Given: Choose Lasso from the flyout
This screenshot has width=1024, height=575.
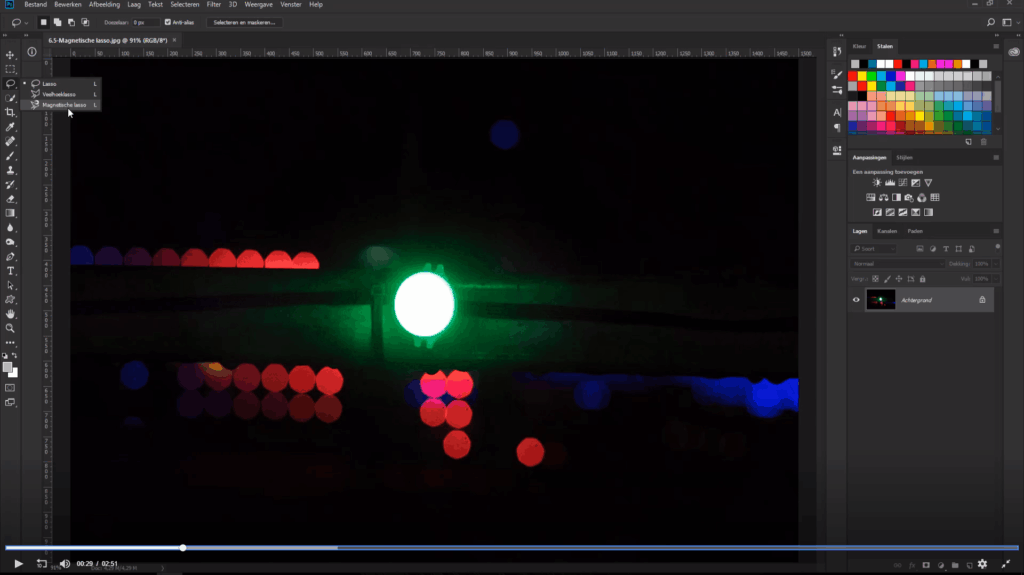Looking at the screenshot, I should [61, 84].
